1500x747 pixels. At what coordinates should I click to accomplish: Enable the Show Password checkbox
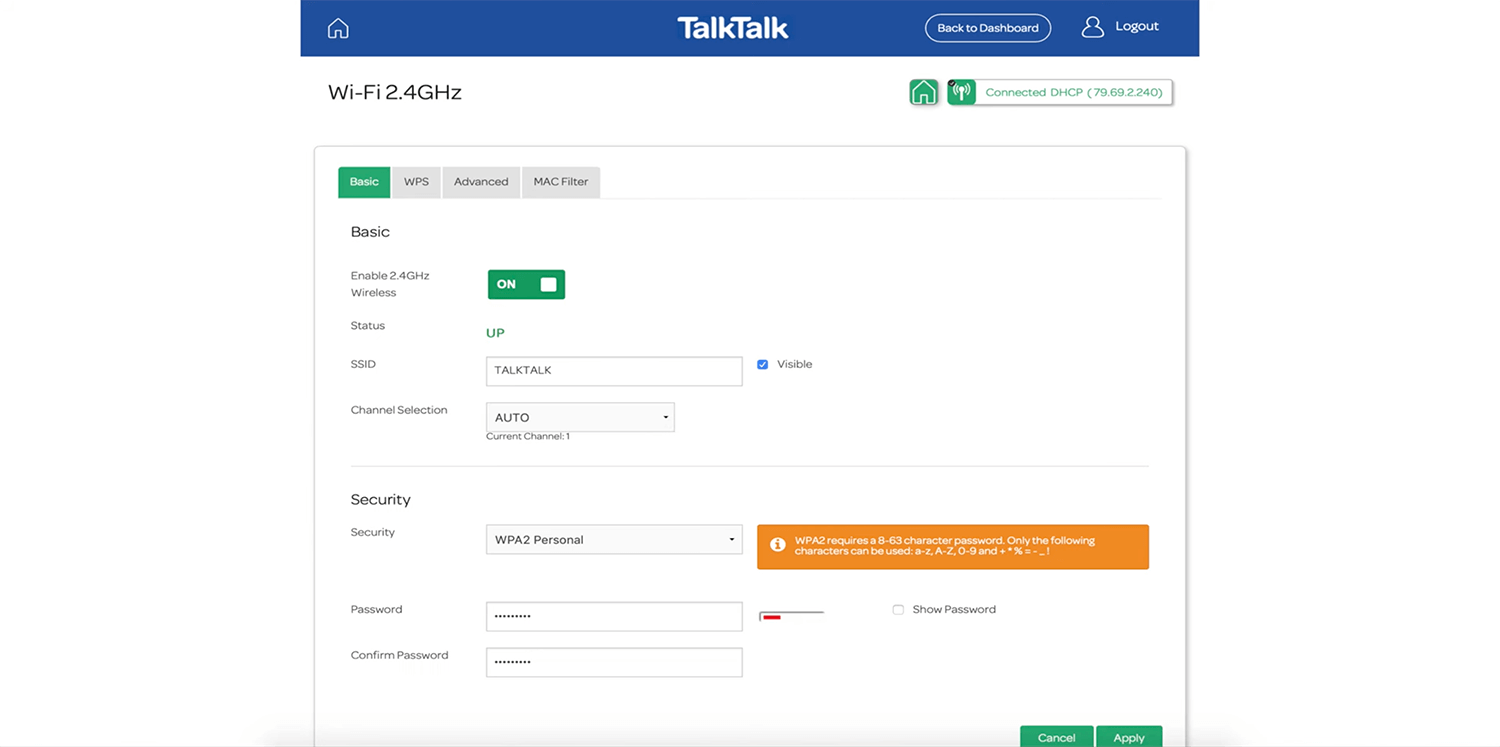[x=898, y=609]
